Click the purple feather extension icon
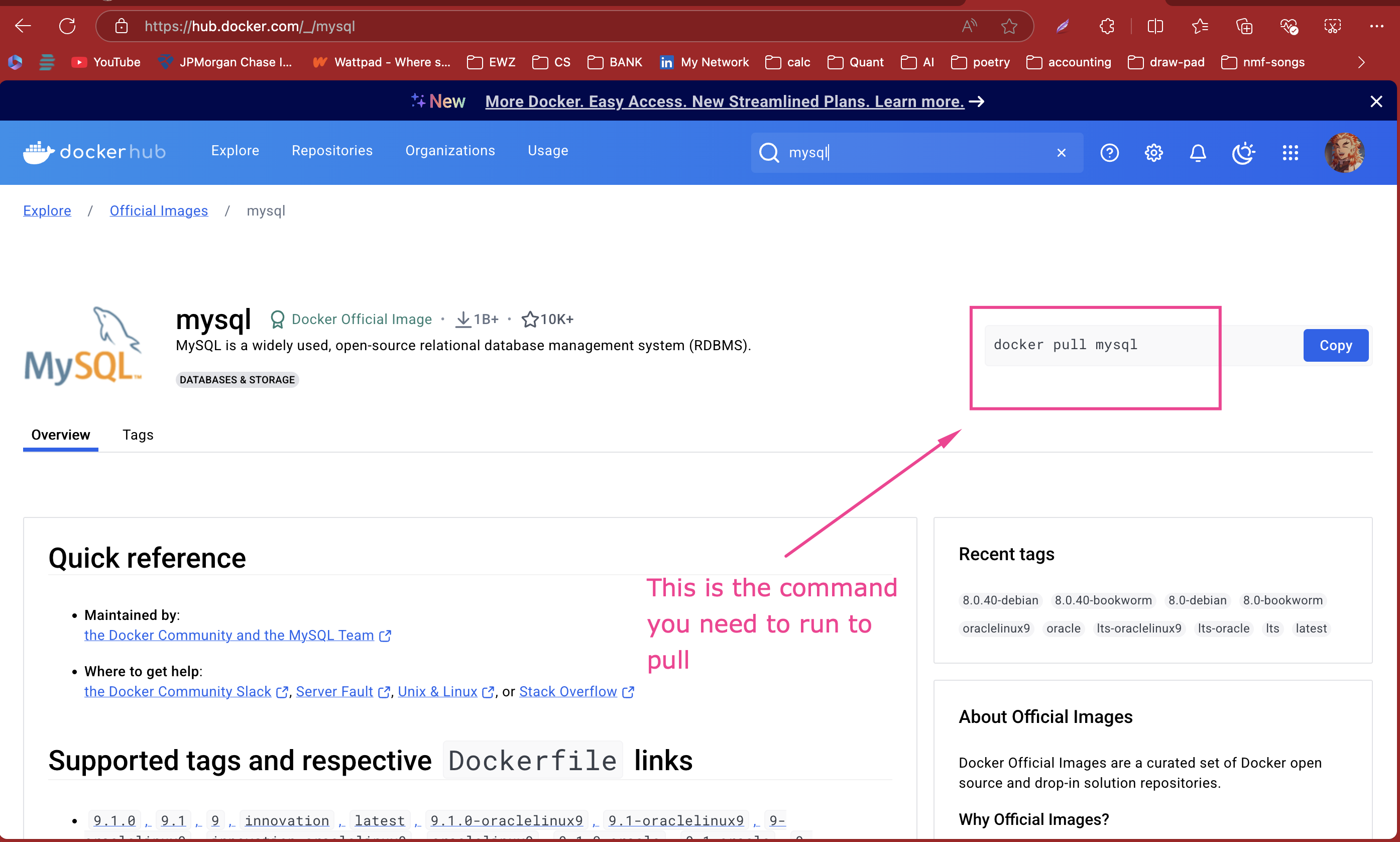This screenshot has height=842, width=1400. pyautogui.click(x=1063, y=26)
